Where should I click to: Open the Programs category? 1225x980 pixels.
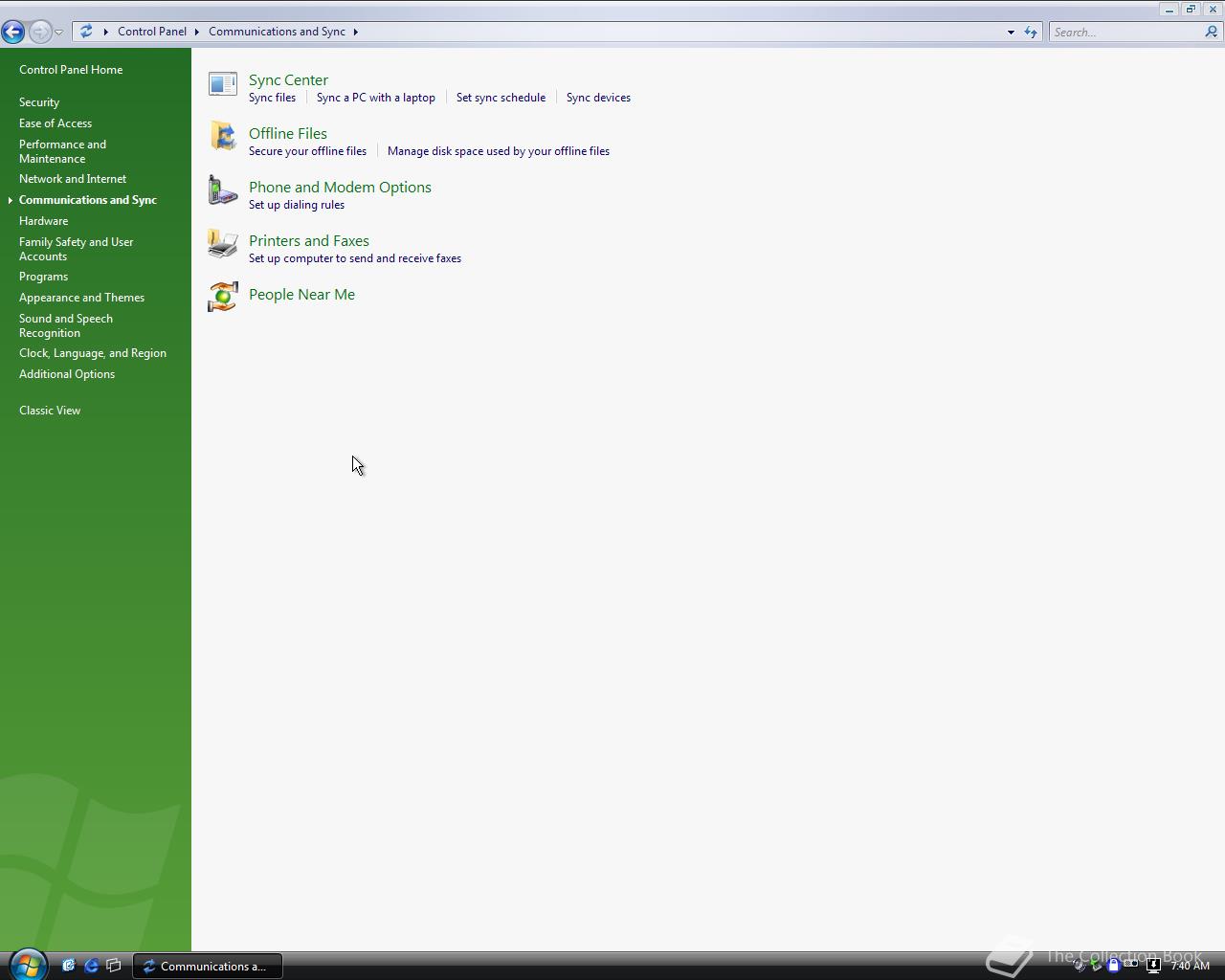click(43, 277)
